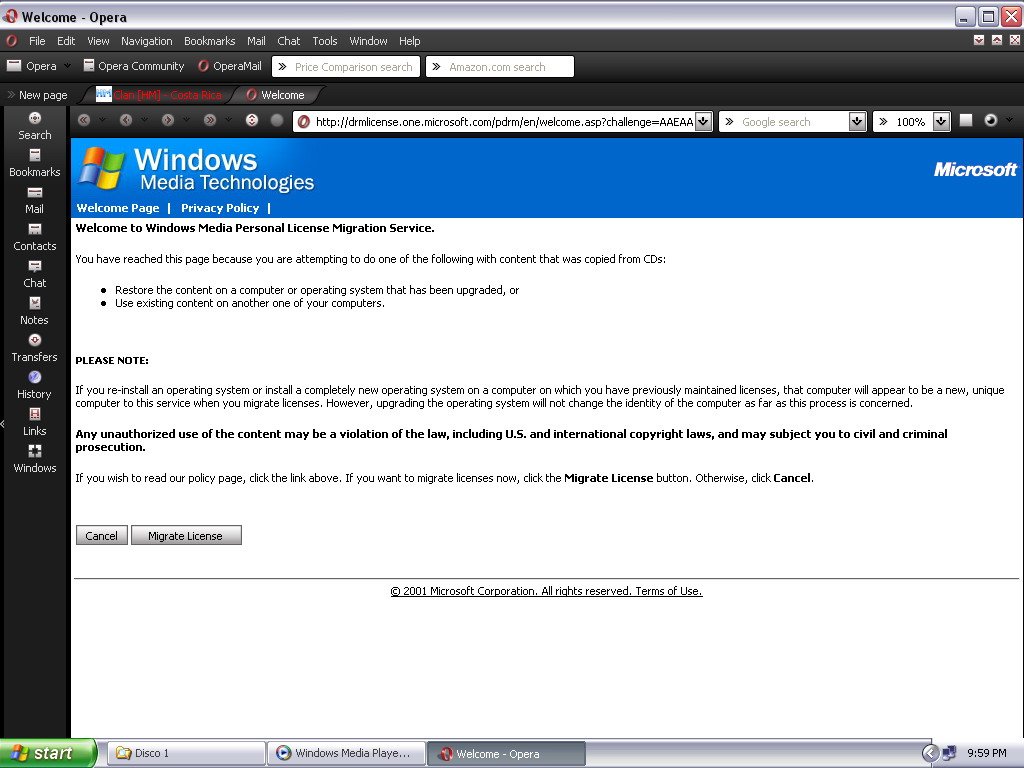This screenshot has height=768, width=1024.
Task: Switch to Disco 1 folder in taskbar
Action: (186, 753)
